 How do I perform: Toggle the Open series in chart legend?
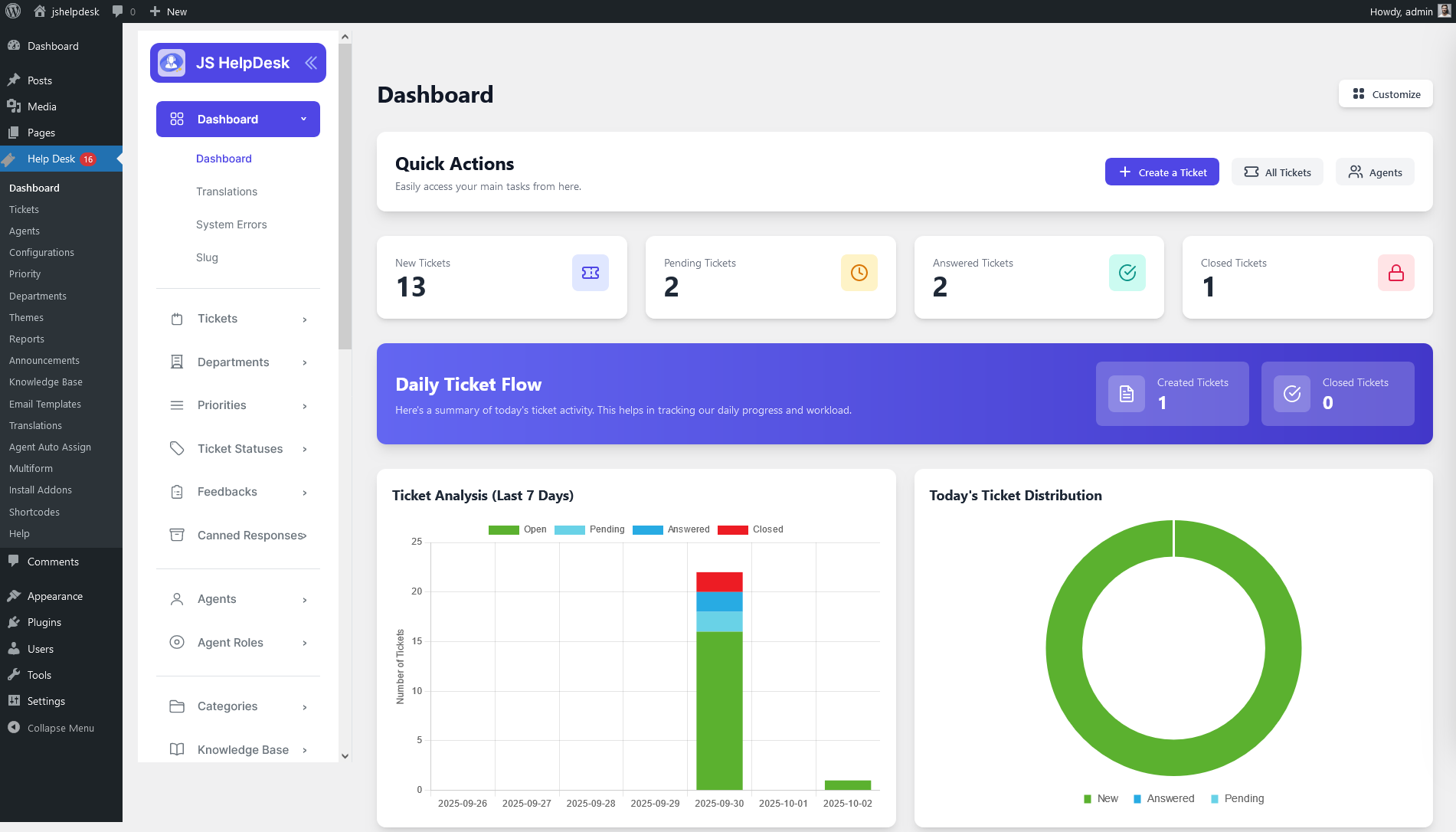518,529
